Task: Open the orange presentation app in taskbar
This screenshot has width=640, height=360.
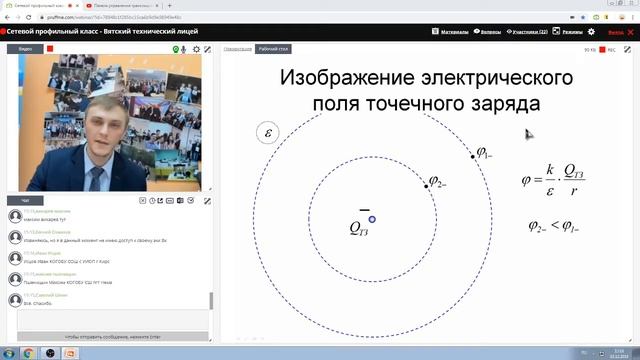Action: click(70, 353)
